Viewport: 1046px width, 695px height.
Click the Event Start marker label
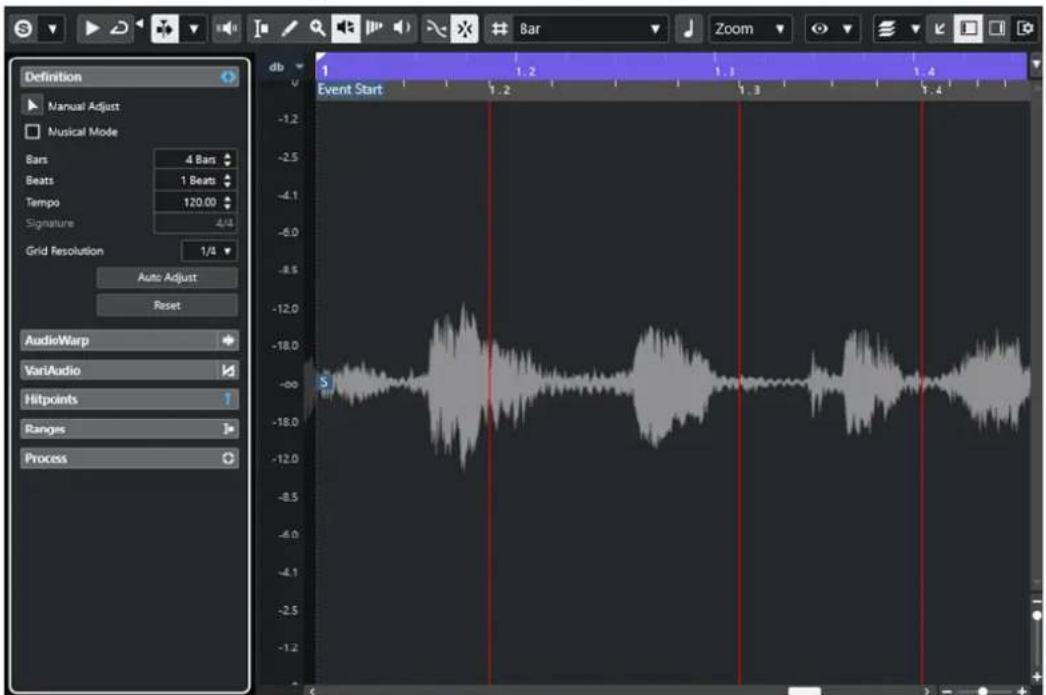[350, 89]
